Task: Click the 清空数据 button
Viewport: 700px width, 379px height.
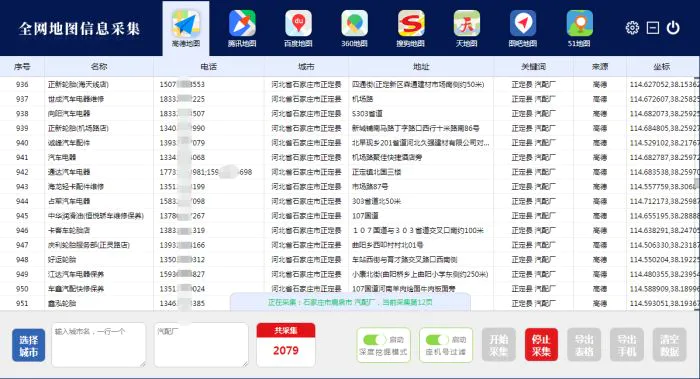Action: tap(669, 345)
